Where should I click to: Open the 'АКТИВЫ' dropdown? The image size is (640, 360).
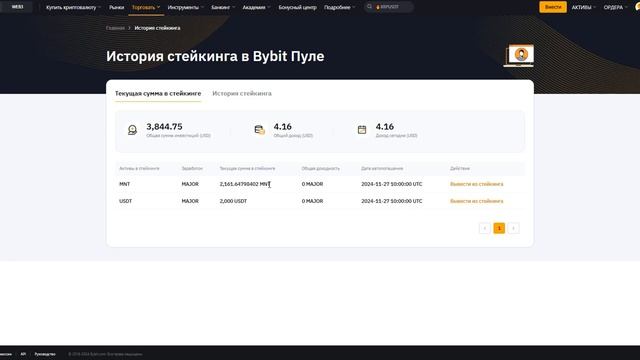tap(584, 7)
